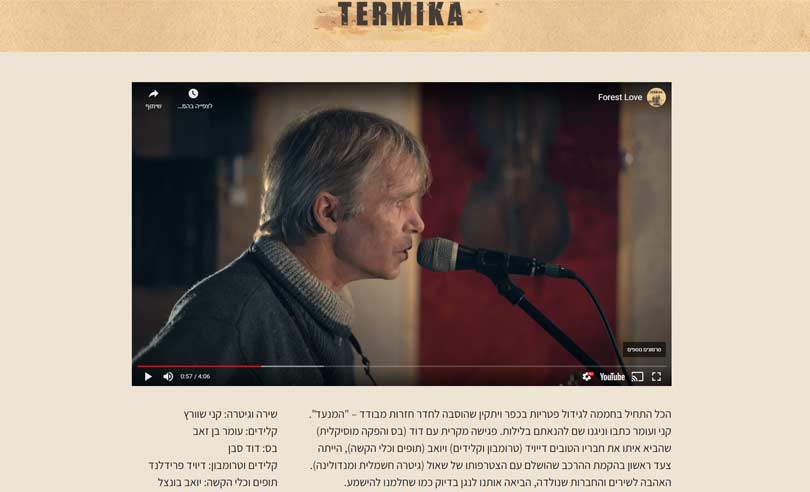The image size is (810, 492).
Task: Click the vocals and guitar credit line
Action: pyautogui.click(x=230, y=414)
